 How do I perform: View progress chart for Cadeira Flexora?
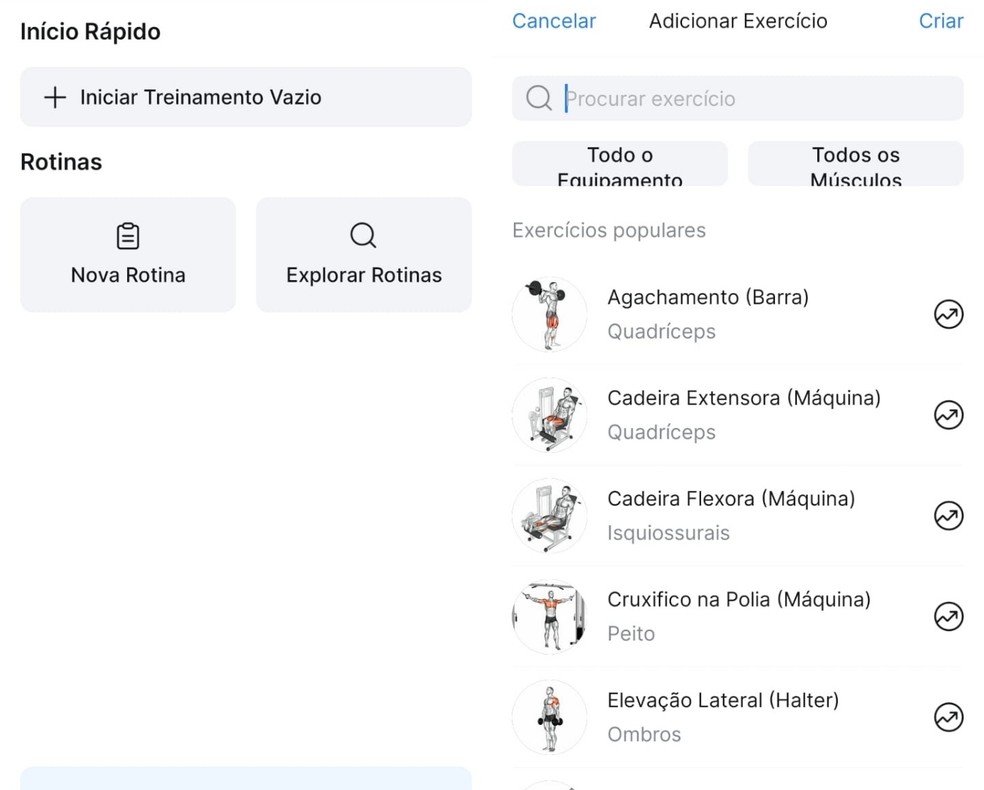pyautogui.click(x=948, y=516)
